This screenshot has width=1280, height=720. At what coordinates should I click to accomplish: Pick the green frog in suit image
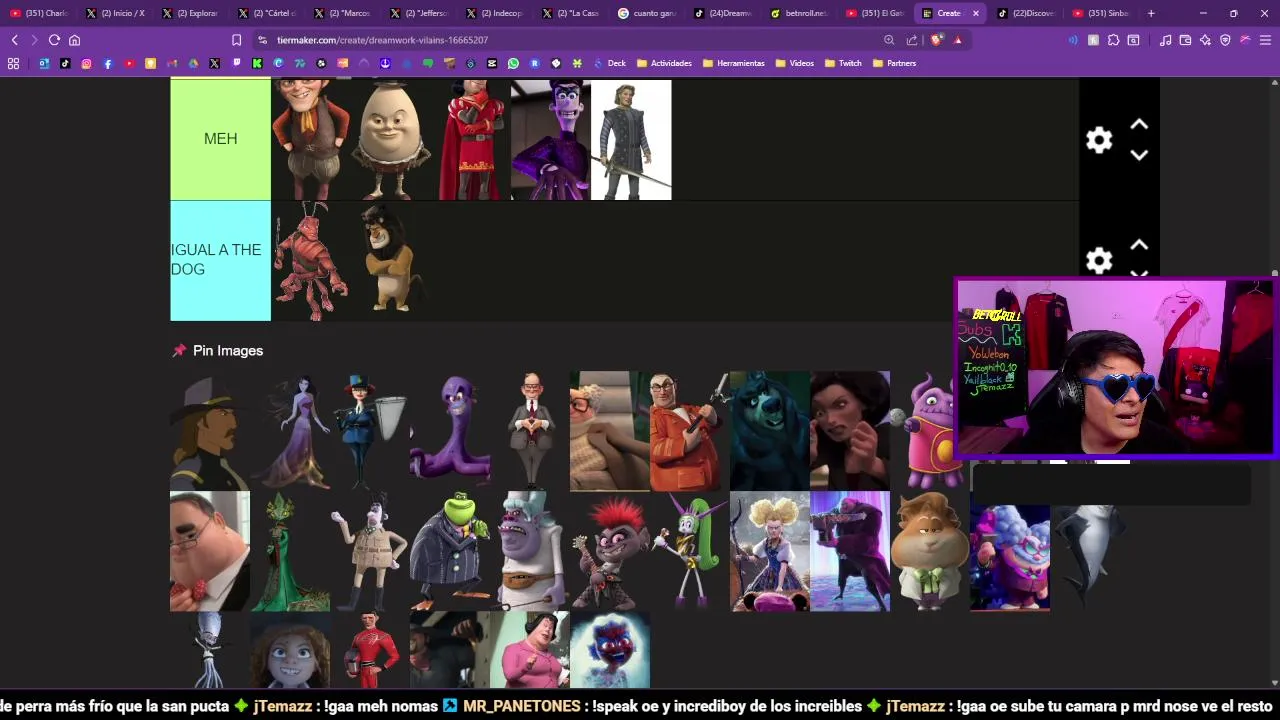450,551
